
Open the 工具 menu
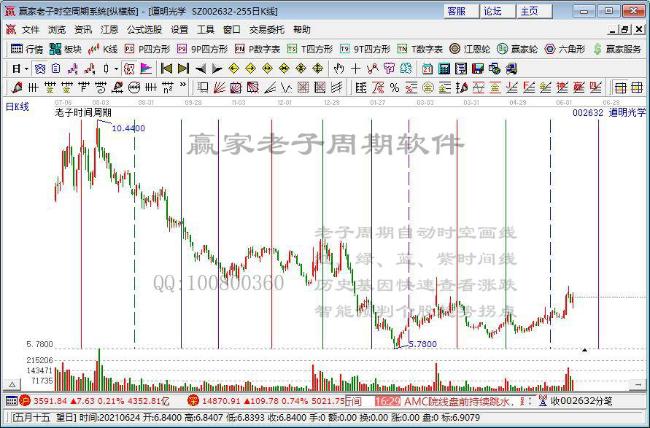point(205,30)
